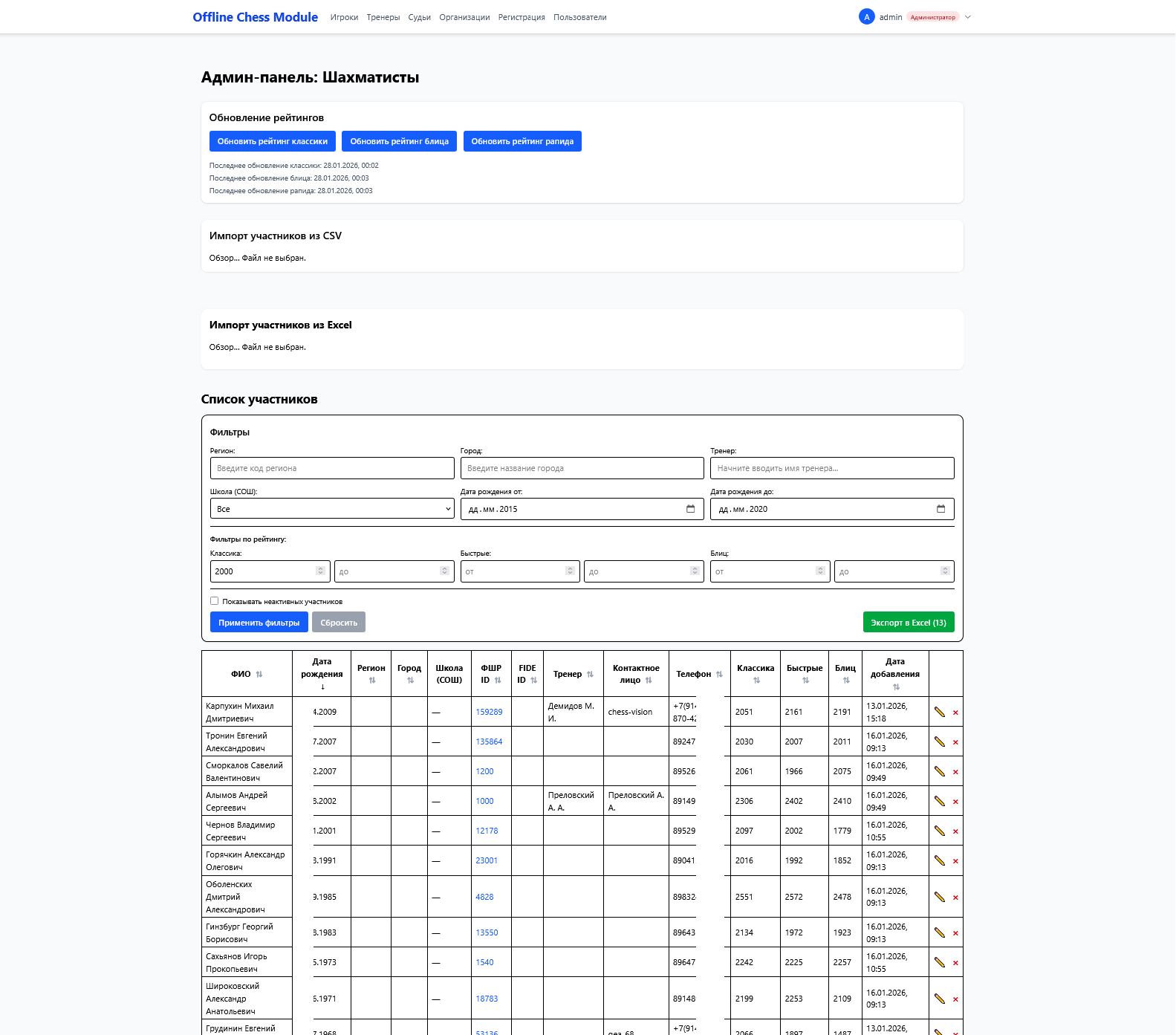Viewport: 1176px width, 1035px height.
Task: Sort the table by Классика rating
Action: click(756, 681)
